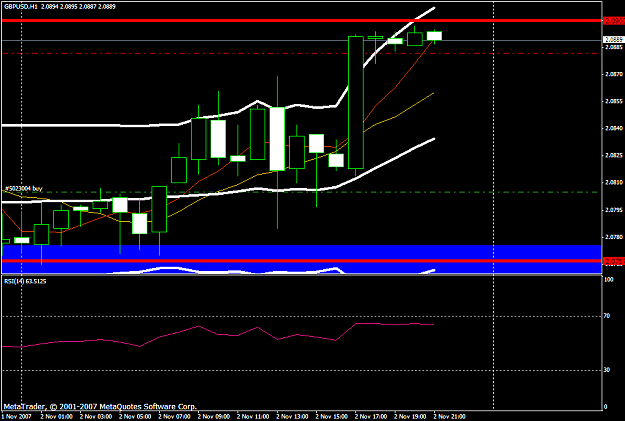Select the #5023004 buy order label
Screen dimensions: 625x421
tap(24, 188)
